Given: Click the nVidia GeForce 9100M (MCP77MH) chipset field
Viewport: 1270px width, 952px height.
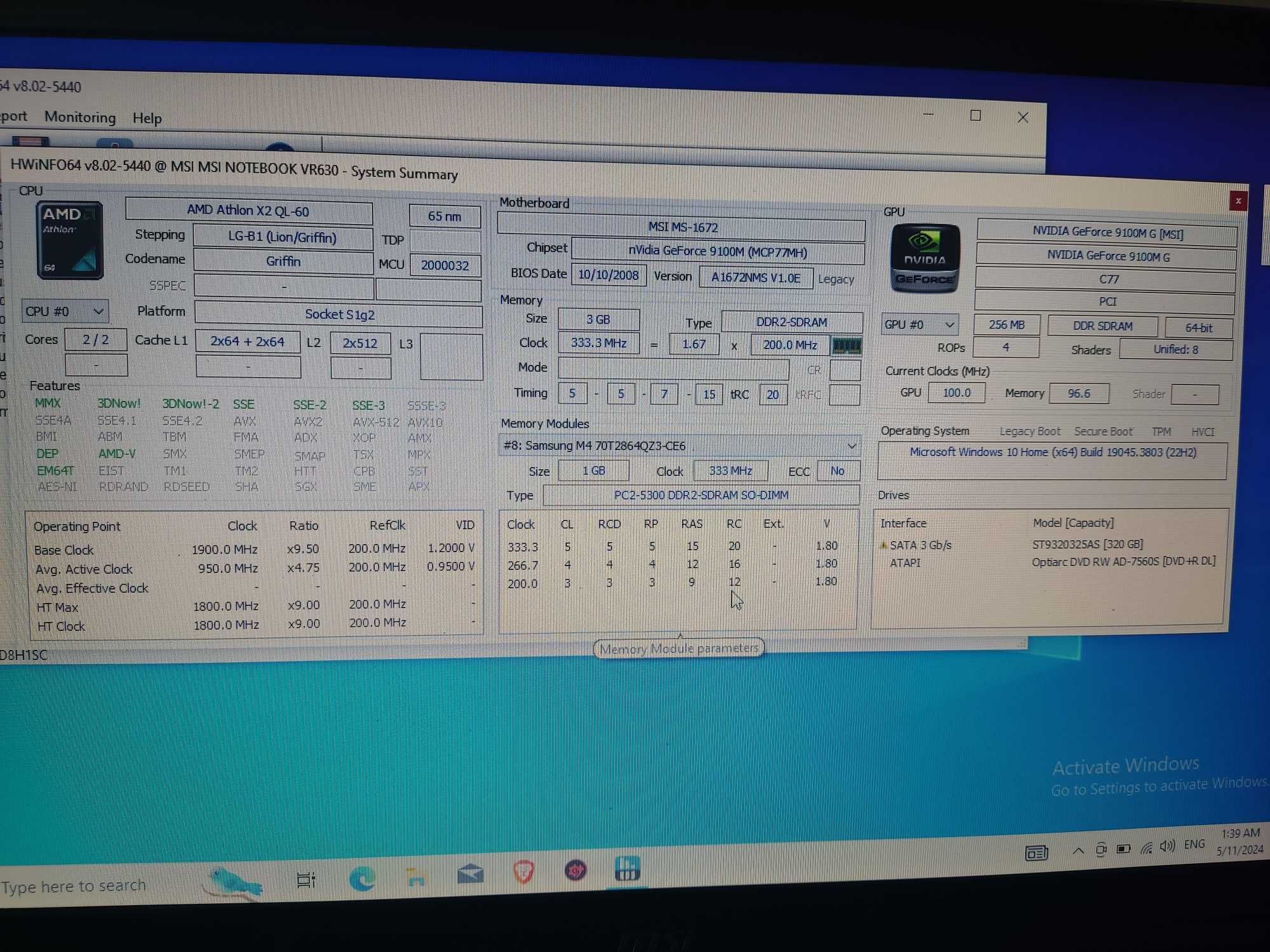Looking at the screenshot, I should [718, 251].
